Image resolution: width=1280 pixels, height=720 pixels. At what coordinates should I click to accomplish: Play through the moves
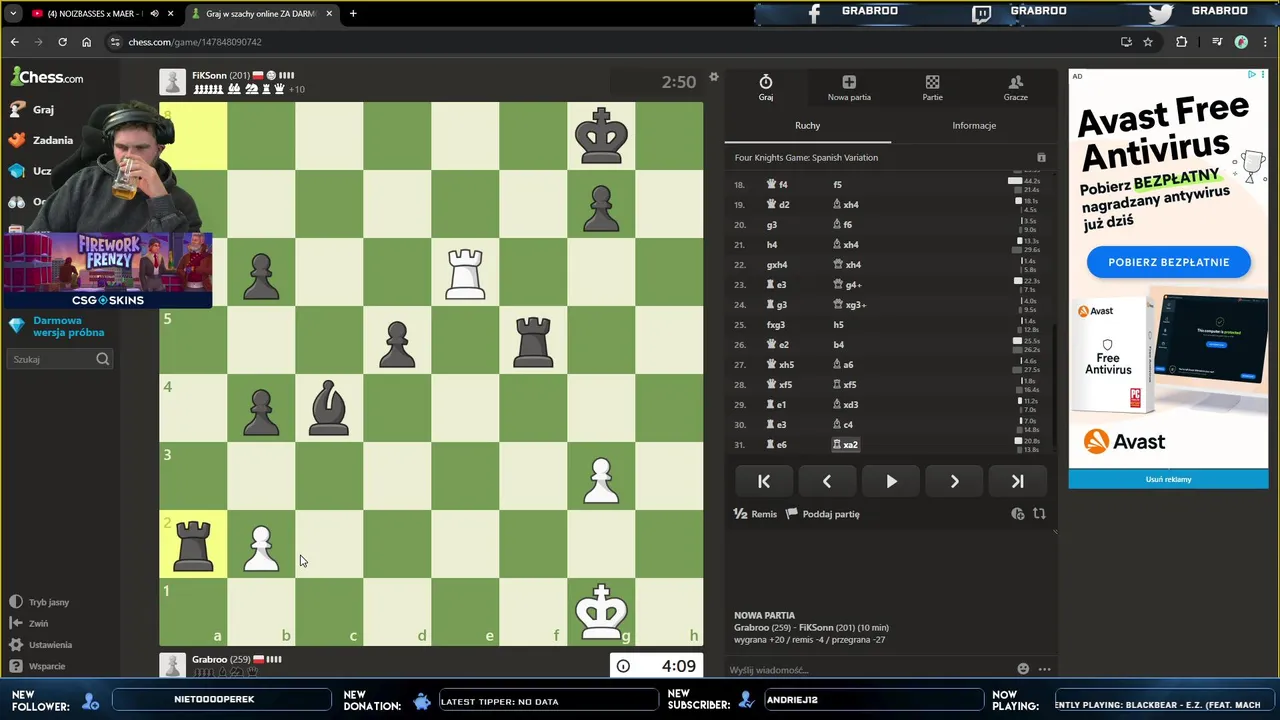tap(891, 481)
